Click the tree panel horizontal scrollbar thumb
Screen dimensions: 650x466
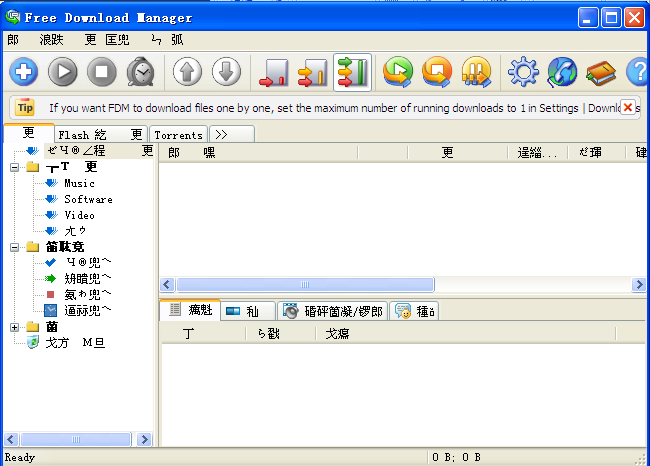[76, 439]
